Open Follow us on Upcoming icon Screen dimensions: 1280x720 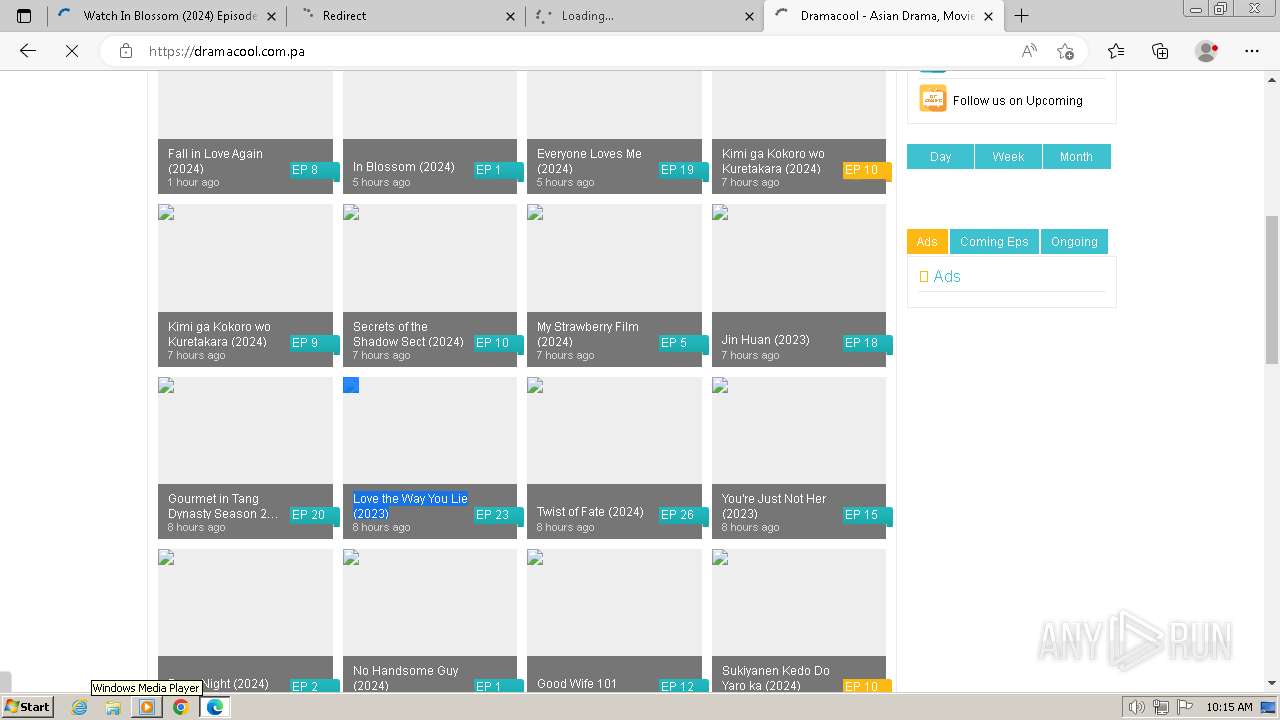tap(933, 98)
